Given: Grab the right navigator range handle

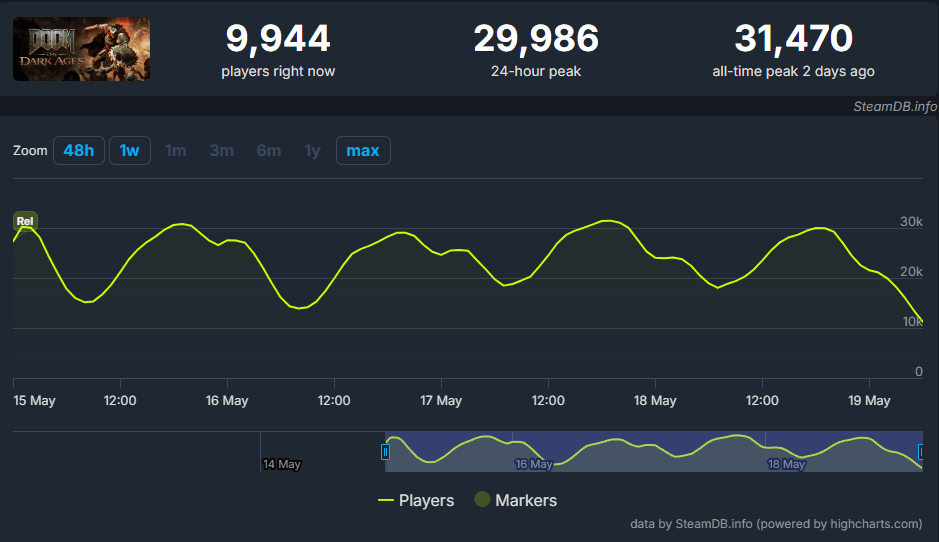Looking at the screenshot, I should (x=921, y=452).
